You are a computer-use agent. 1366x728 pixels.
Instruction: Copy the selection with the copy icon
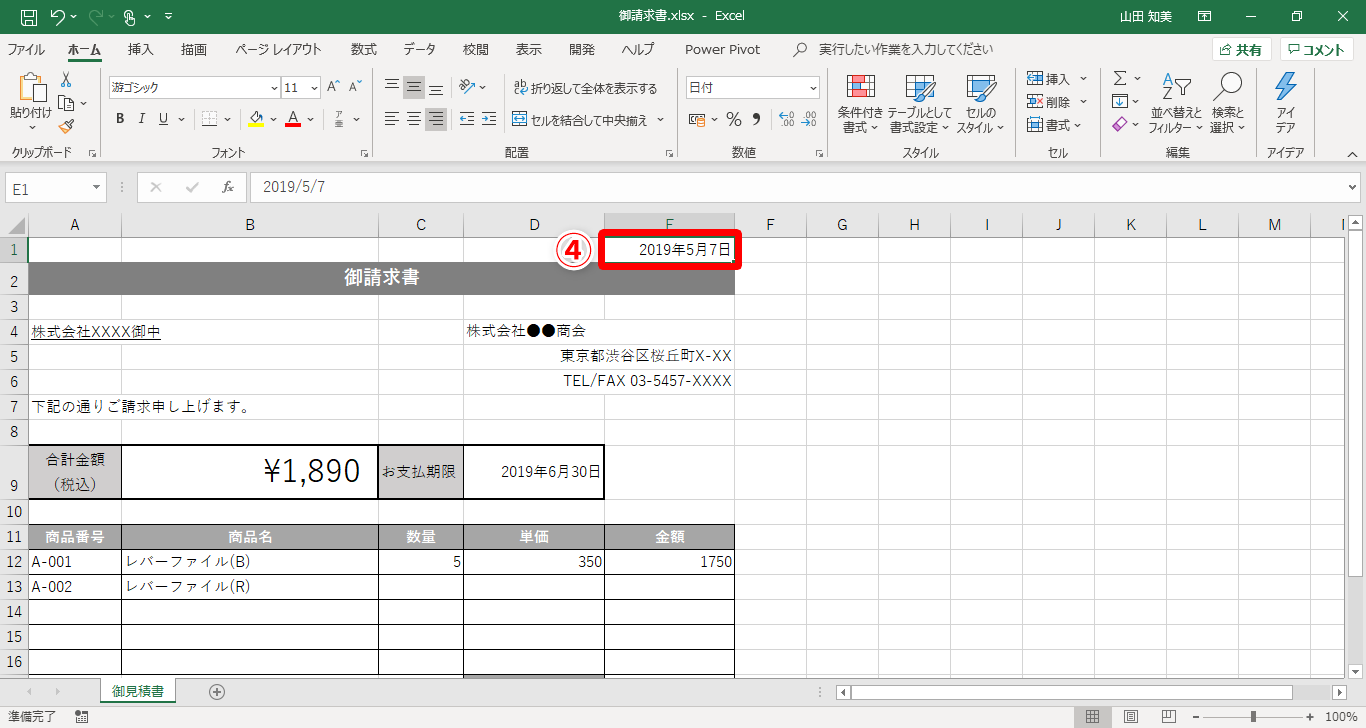click(66, 103)
